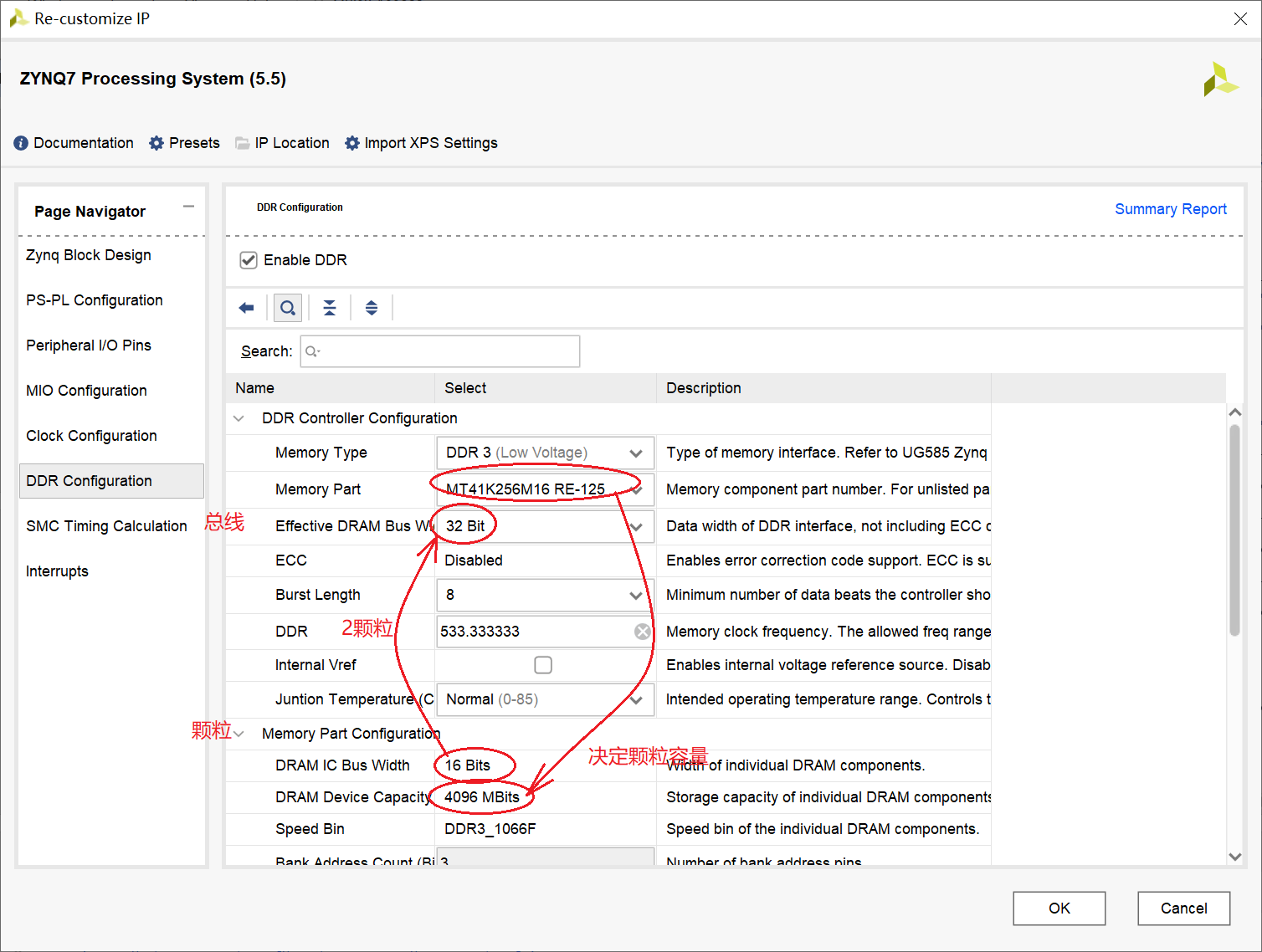
Task: Click the back arrow toolbar icon
Action: click(246, 308)
